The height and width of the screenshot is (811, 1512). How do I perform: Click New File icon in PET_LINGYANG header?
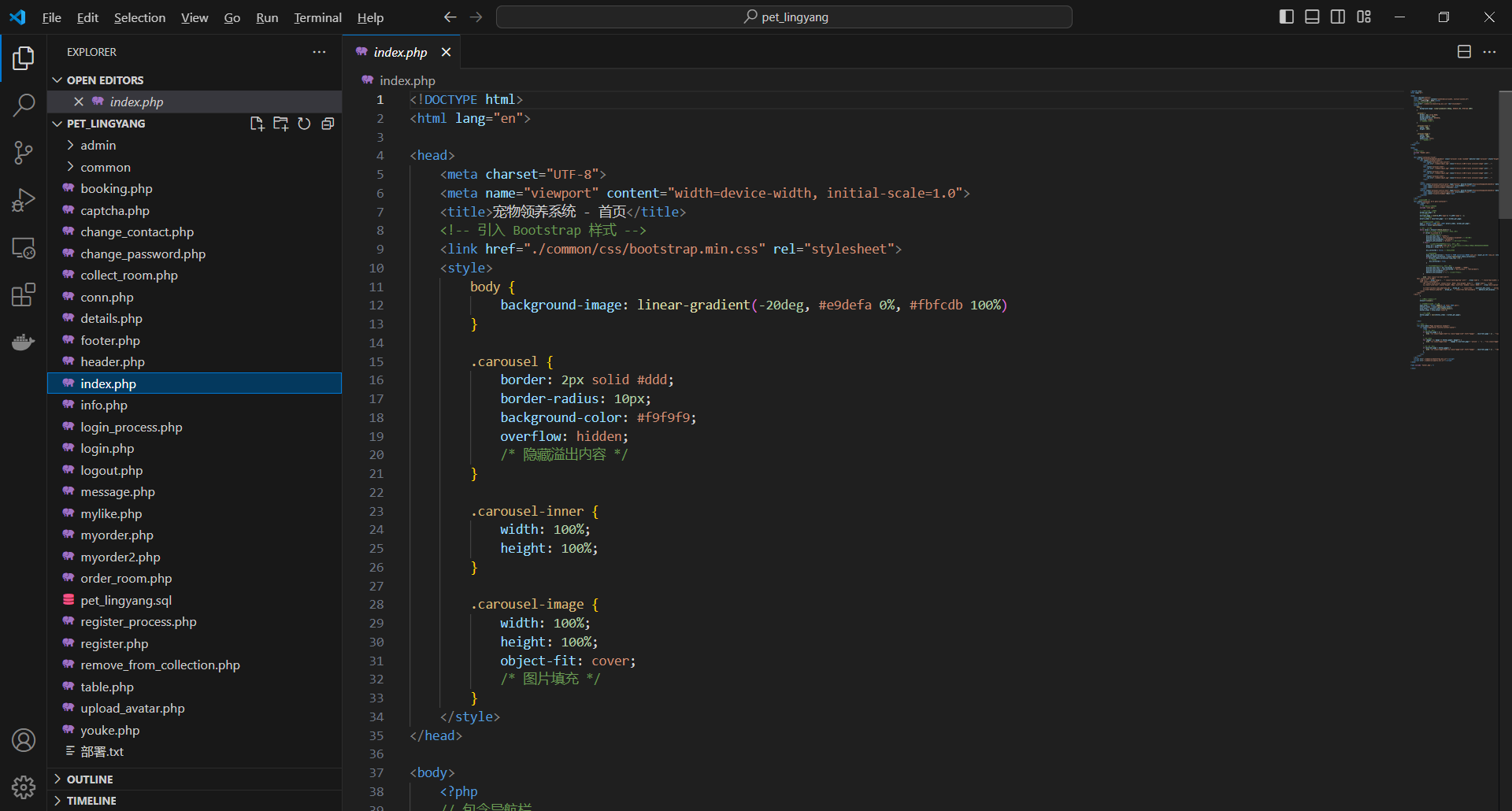click(257, 124)
